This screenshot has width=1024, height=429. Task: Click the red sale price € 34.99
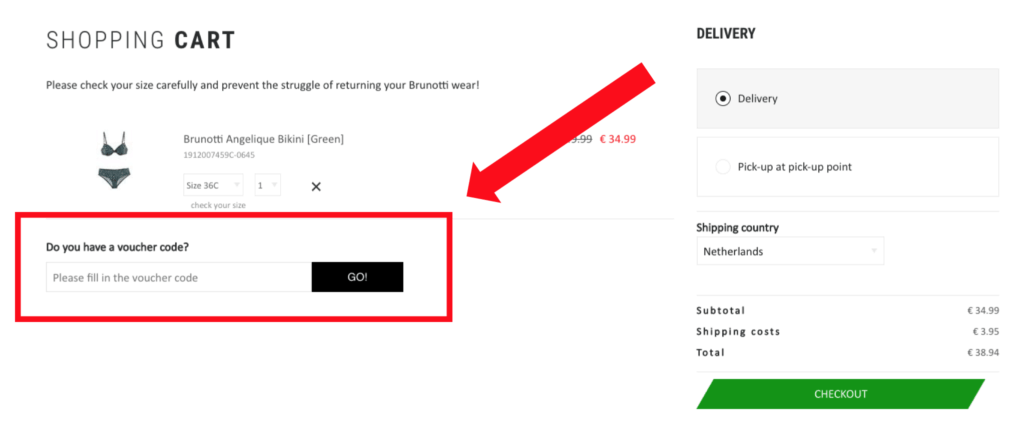pos(618,139)
